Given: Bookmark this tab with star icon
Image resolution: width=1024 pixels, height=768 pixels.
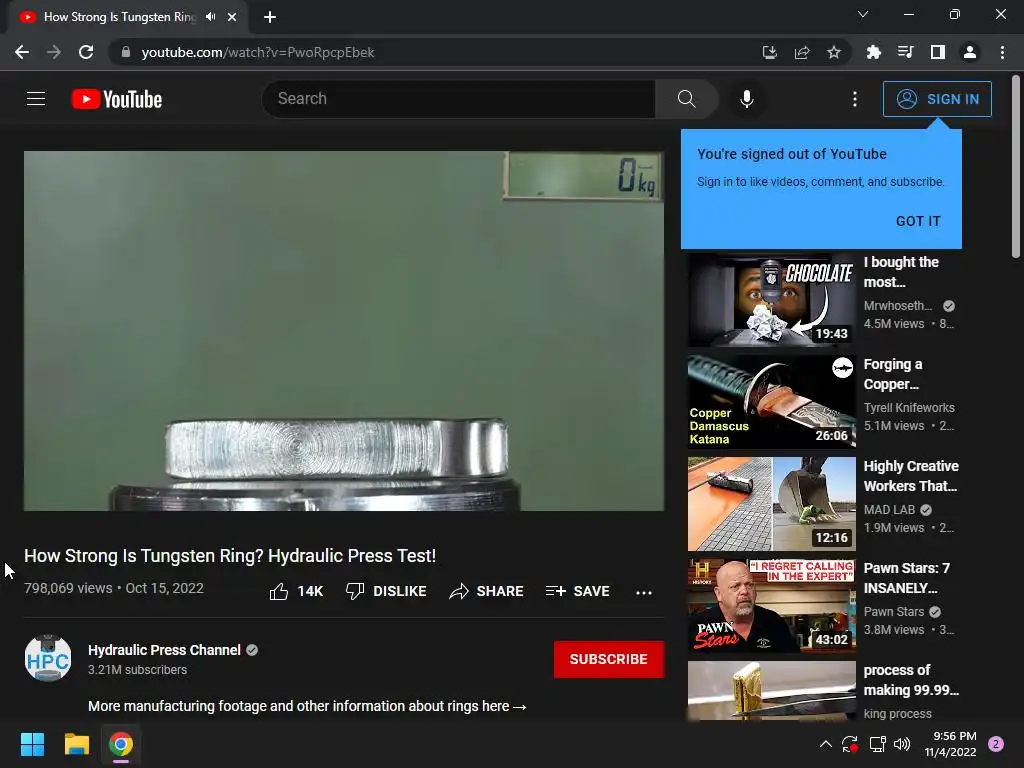Looking at the screenshot, I should point(834,52).
